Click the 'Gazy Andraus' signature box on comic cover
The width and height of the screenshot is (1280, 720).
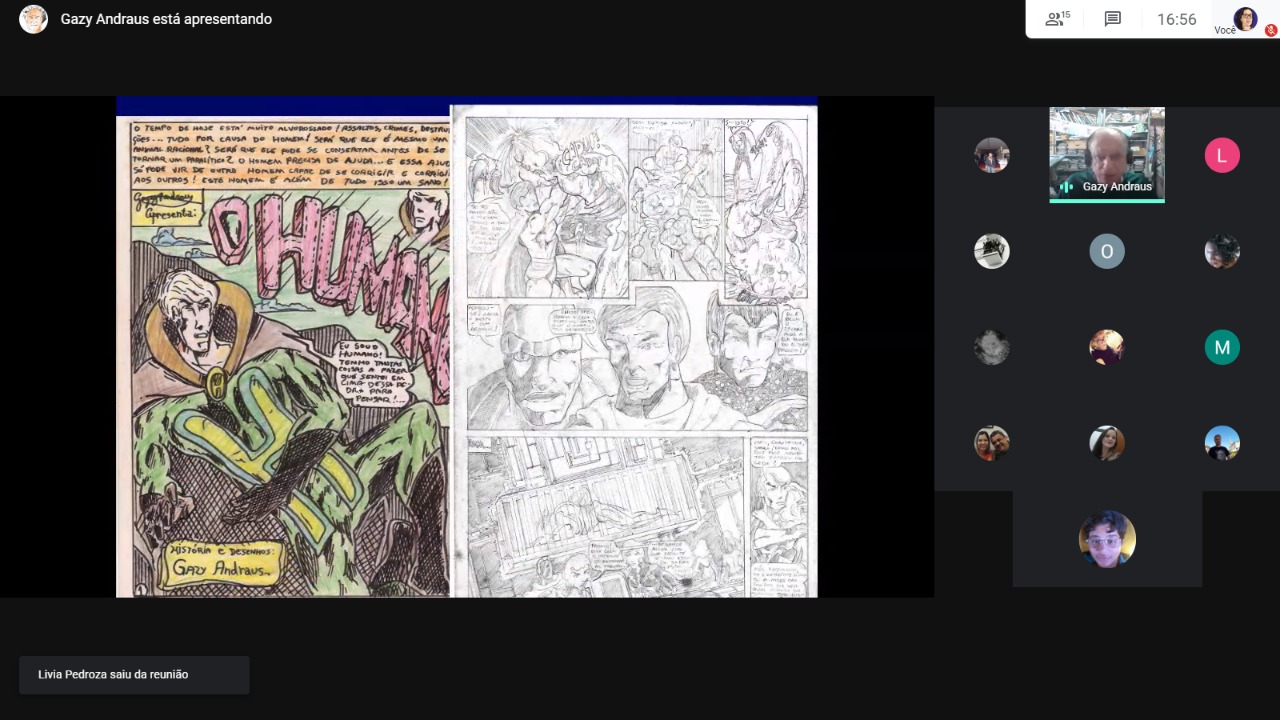223,566
